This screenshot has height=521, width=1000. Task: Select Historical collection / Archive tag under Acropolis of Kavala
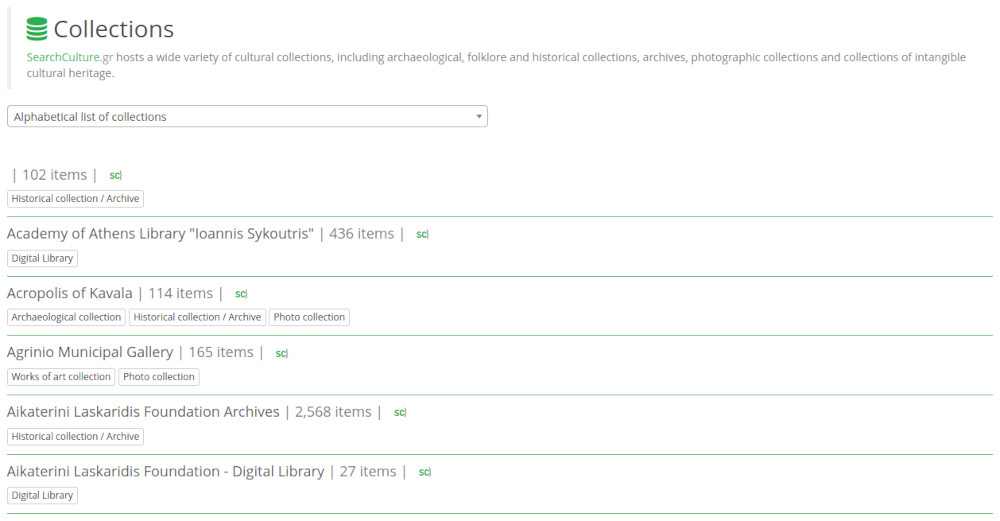click(x=197, y=317)
